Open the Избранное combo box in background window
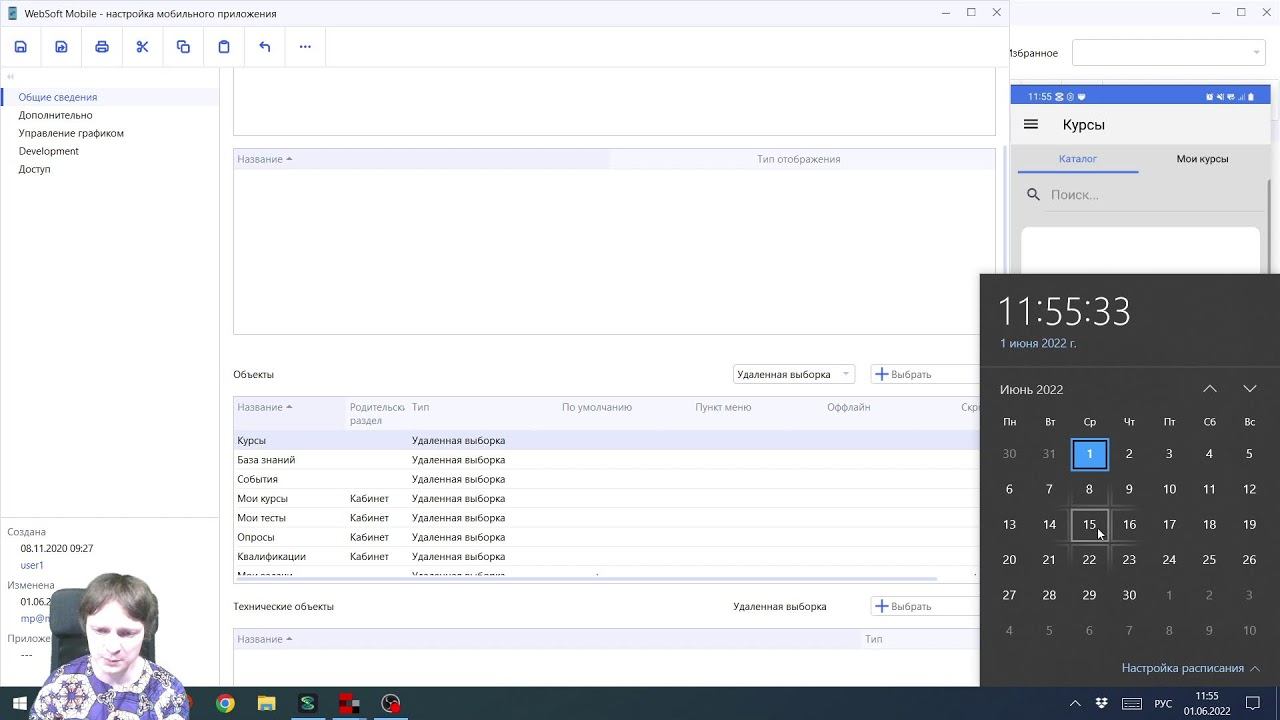The height and width of the screenshot is (720, 1280). [x=1168, y=53]
